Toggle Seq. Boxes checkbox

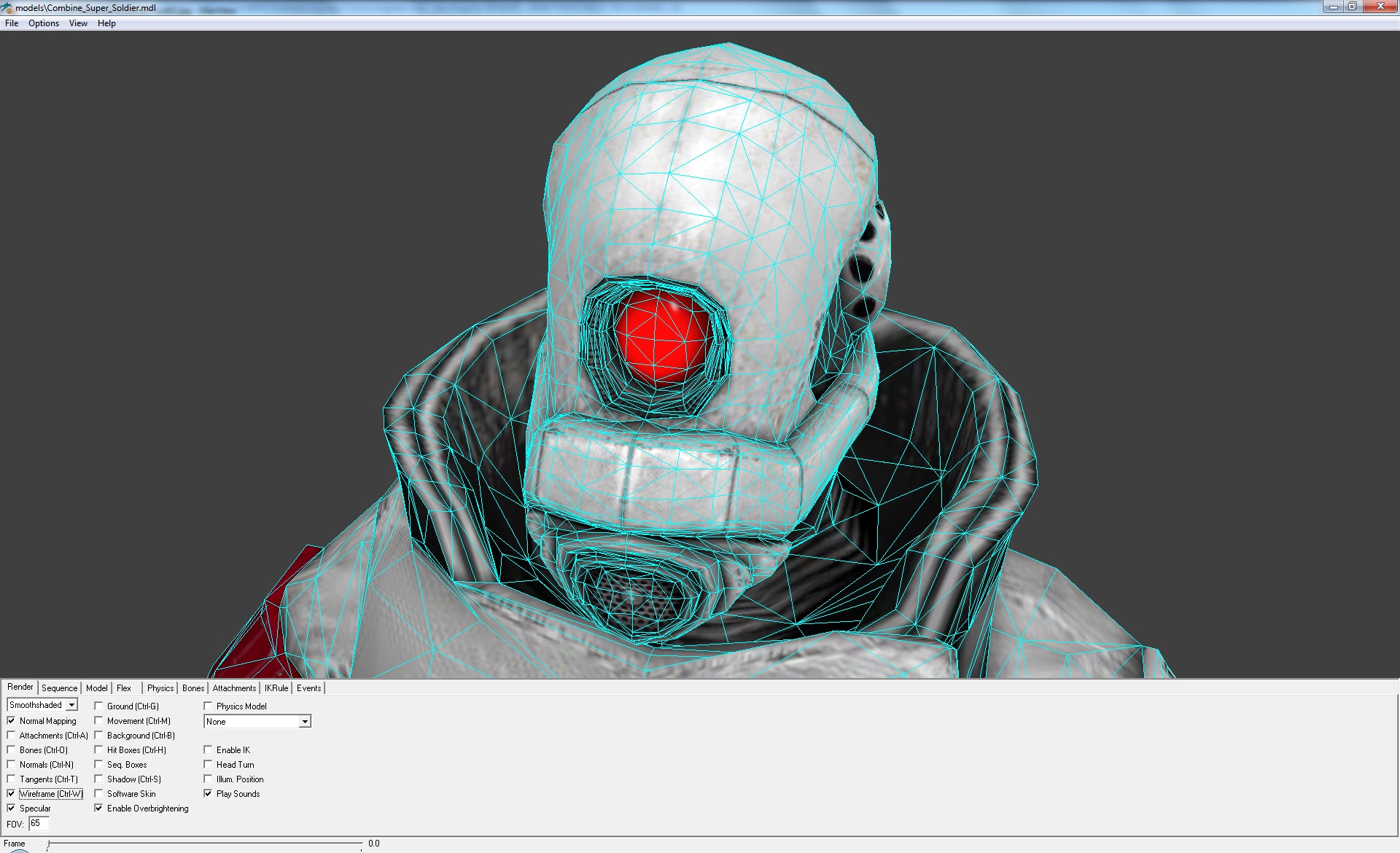click(99, 765)
